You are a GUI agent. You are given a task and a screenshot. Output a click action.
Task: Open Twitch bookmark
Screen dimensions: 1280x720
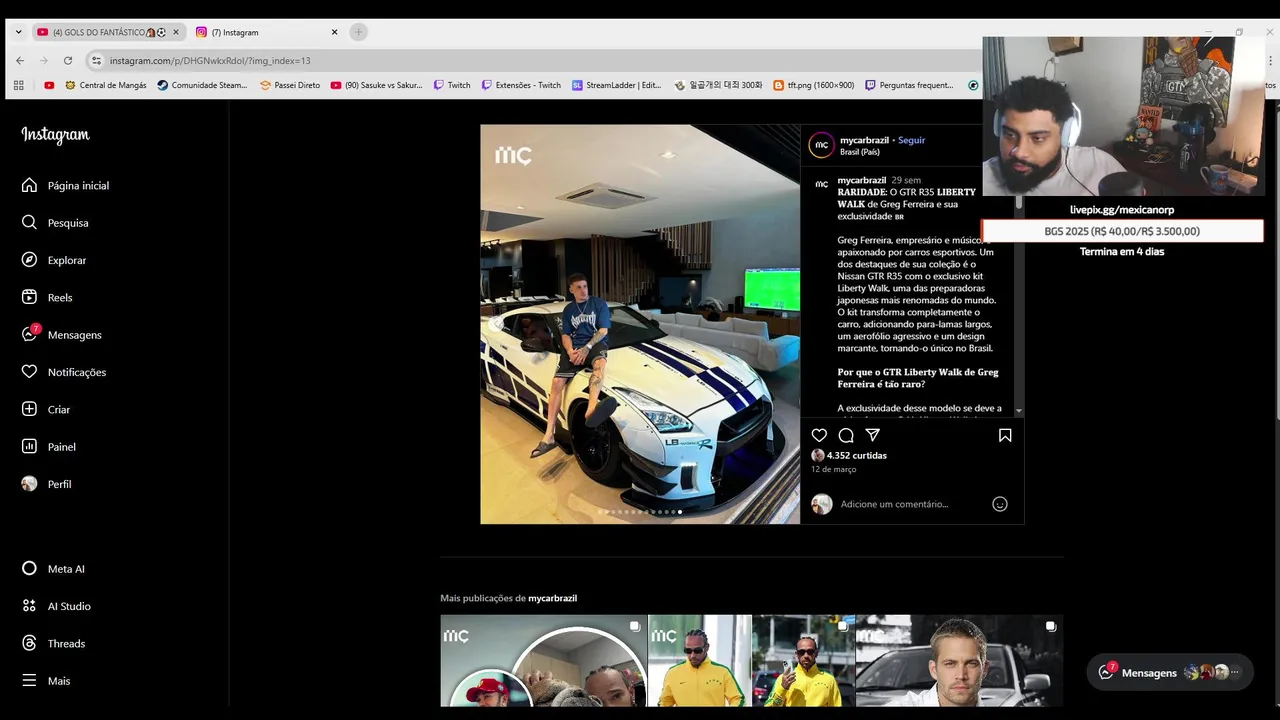452,85
